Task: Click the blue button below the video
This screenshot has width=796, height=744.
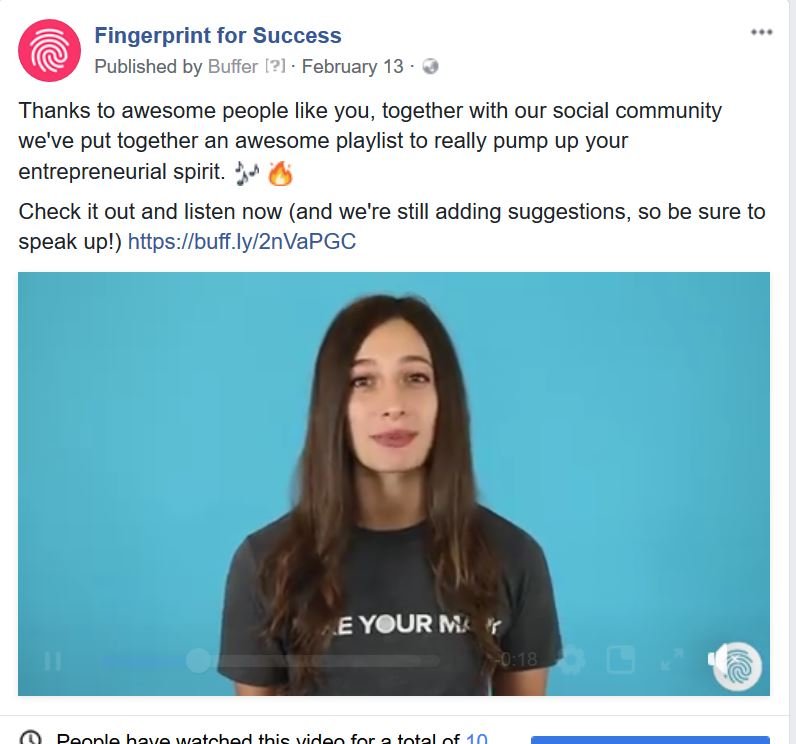Action: pos(650,739)
